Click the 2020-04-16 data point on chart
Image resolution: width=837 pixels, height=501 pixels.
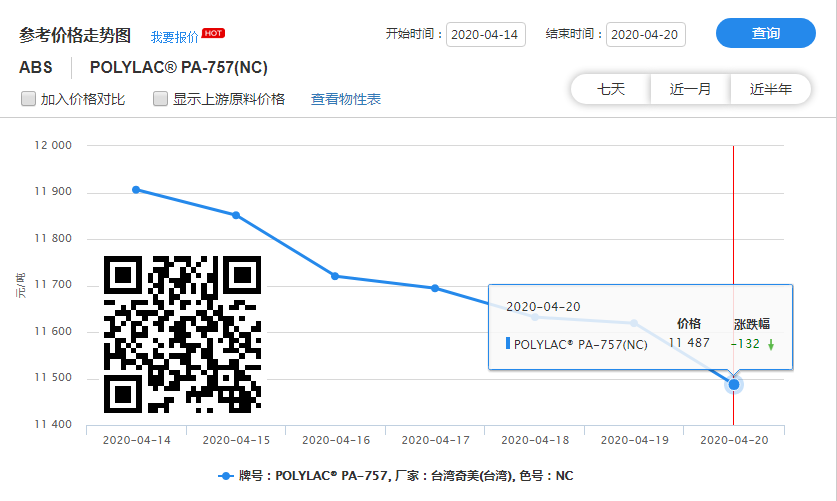(x=335, y=276)
